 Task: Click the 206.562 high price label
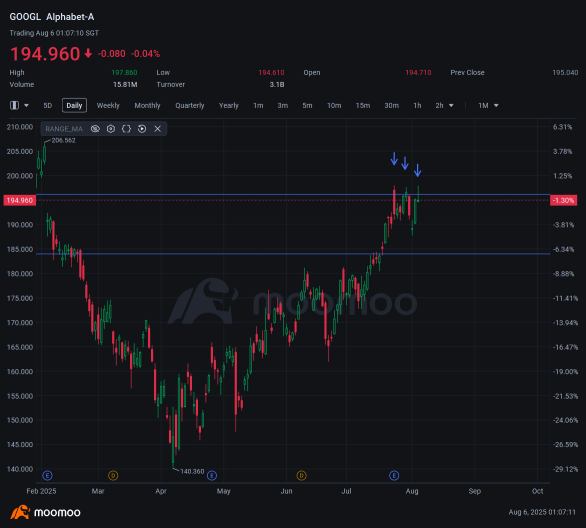[64, 141]
